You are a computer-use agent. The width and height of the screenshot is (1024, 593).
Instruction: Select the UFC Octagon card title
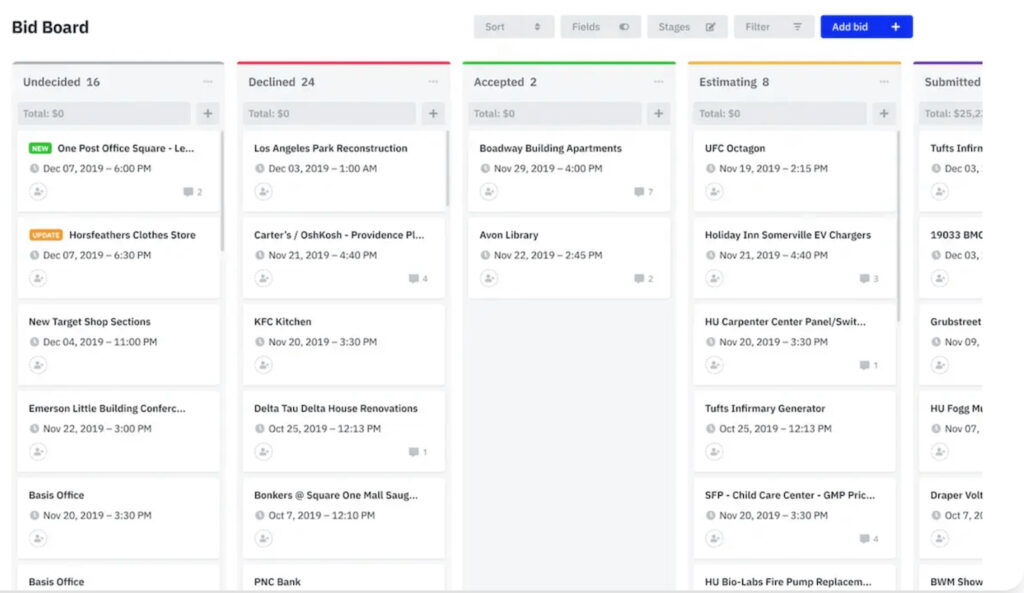735,148
